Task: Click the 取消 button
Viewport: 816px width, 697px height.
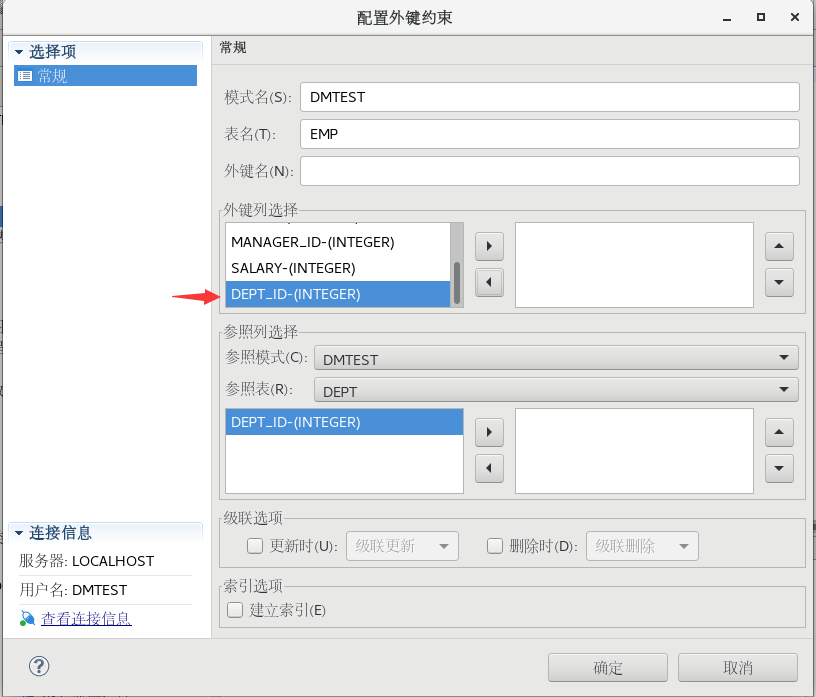Action: (738, 668)
